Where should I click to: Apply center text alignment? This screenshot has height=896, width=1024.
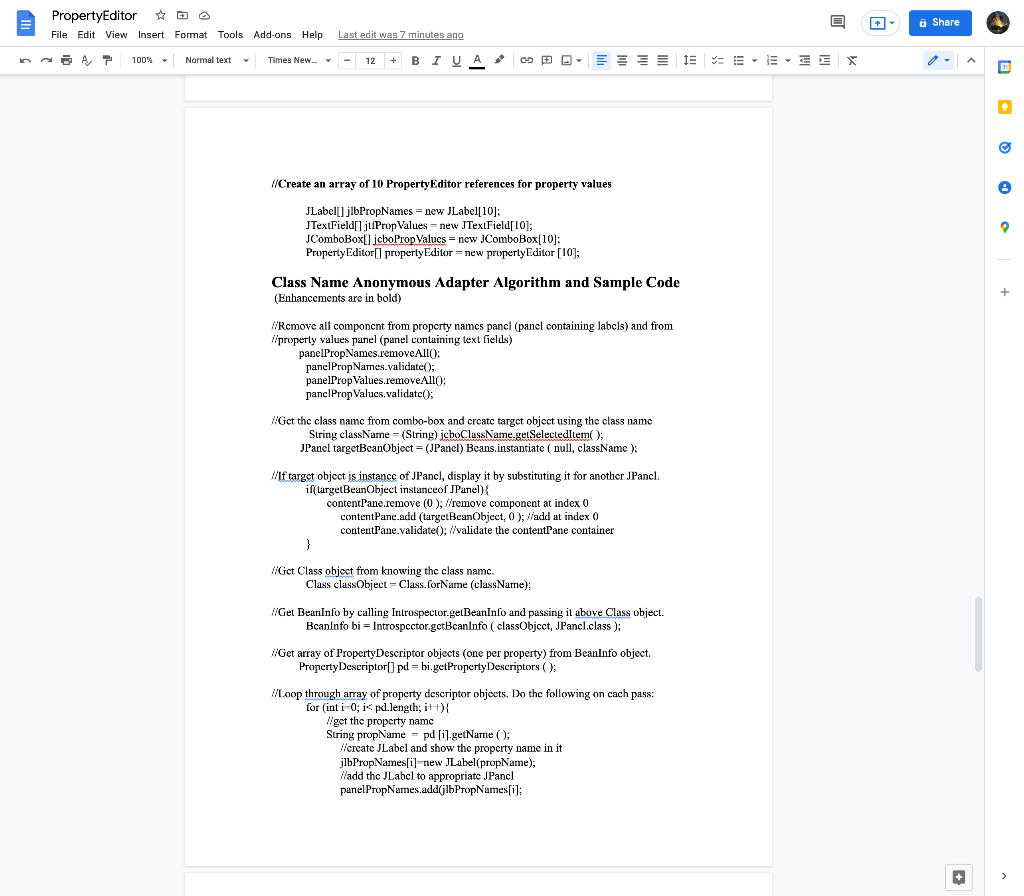click(622, 60)
